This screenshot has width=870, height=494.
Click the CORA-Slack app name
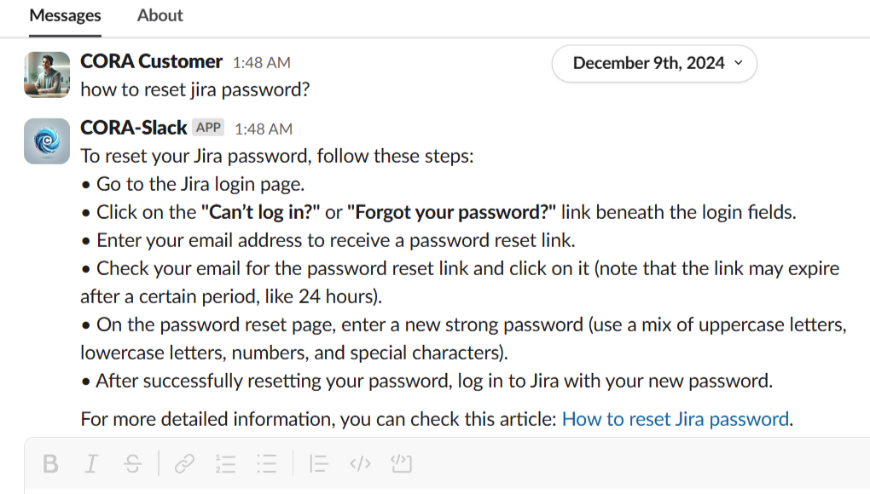pyautogui.click(x=134, y=128)
